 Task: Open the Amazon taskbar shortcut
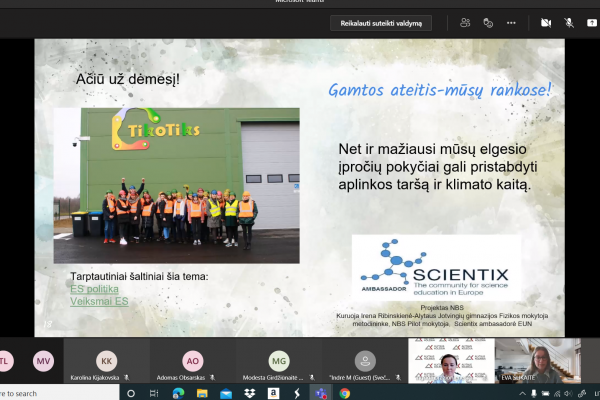pos(273,393)
